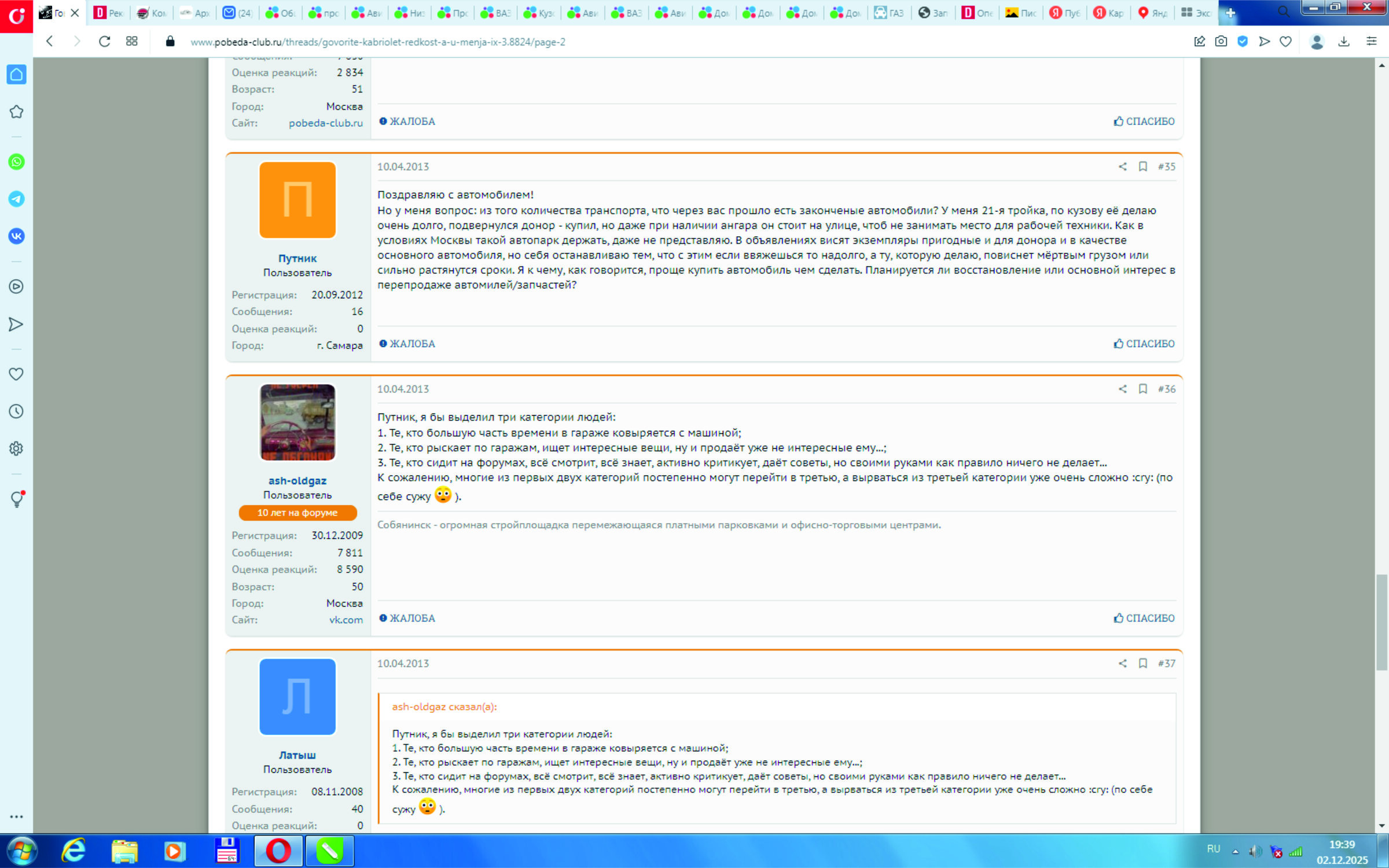Click the share icon on post #35
1389x868 pixels.
pos(1122,167)
